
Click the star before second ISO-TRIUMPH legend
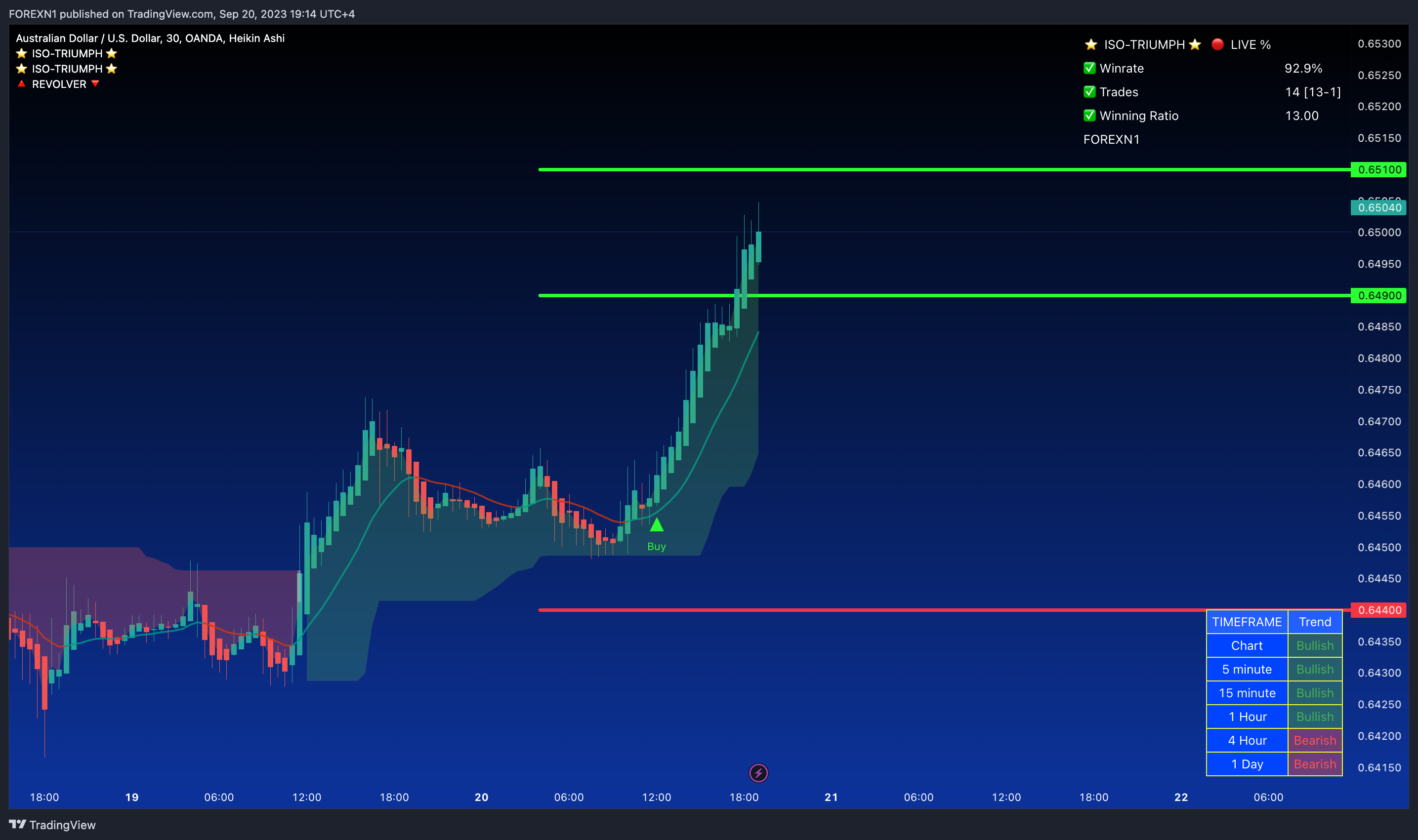(x=22, y=69)
